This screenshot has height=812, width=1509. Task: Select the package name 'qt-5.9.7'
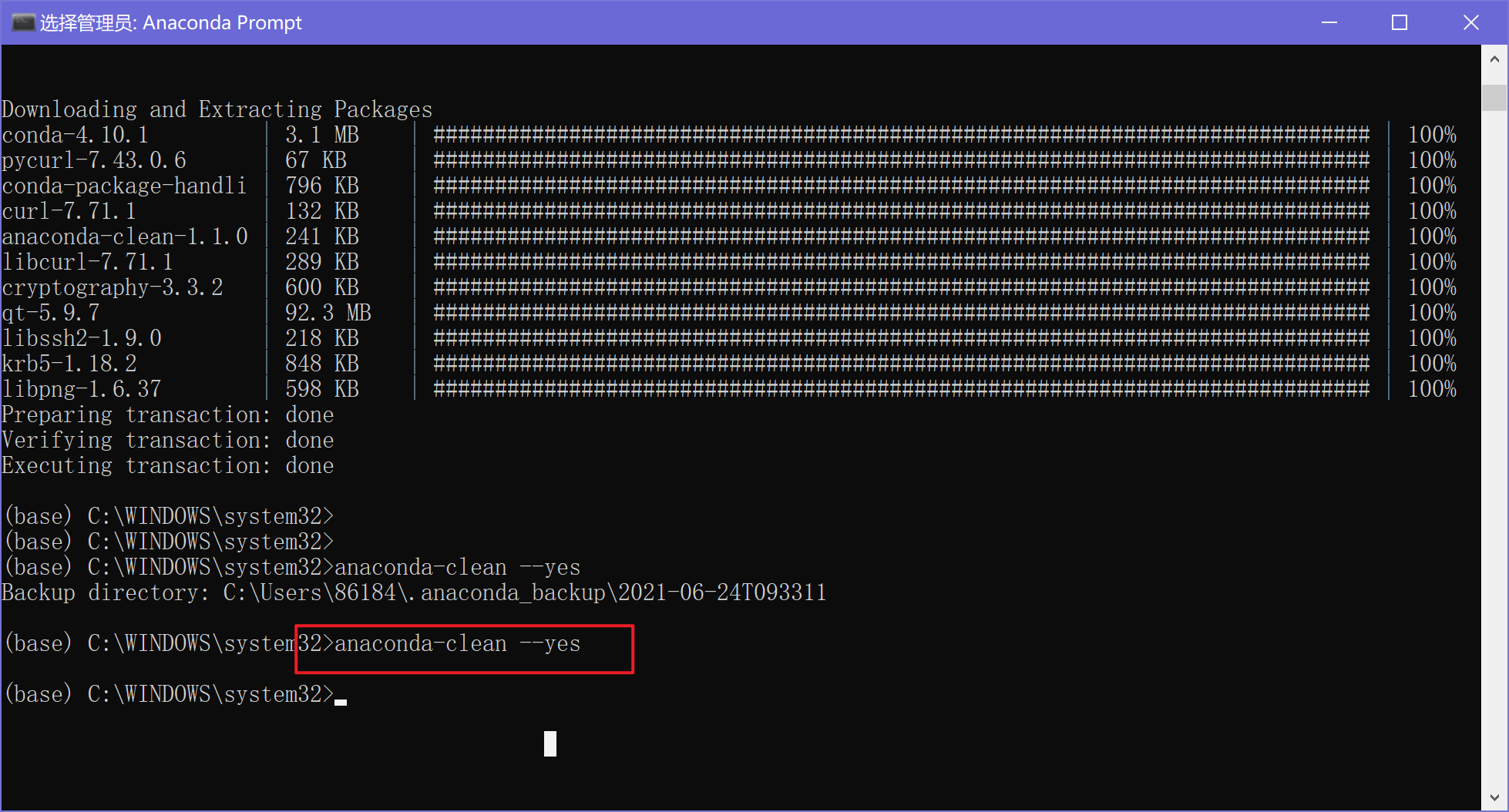[x=51, y=313]
